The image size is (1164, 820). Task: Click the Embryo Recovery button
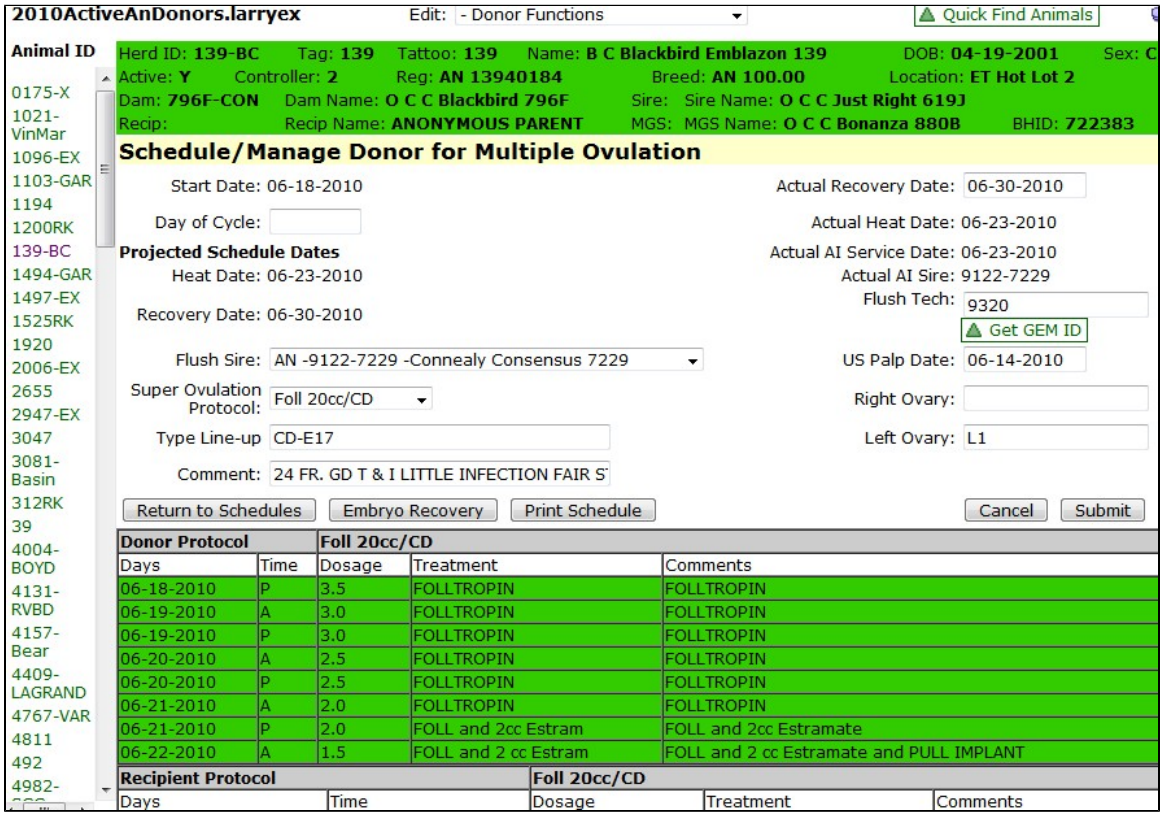tap(413, 511)
